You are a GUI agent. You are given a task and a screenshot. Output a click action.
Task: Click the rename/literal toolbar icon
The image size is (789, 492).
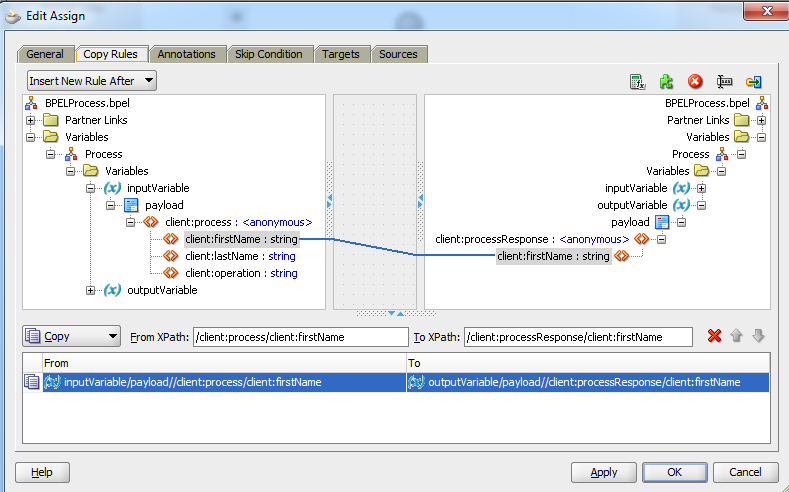tap(725, 81)
